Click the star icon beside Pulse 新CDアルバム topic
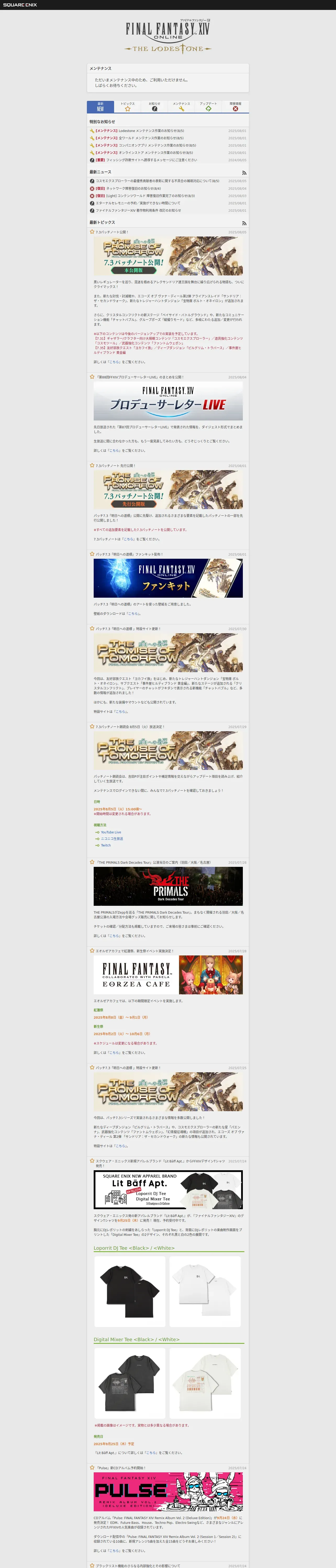 coord(92,1468)
